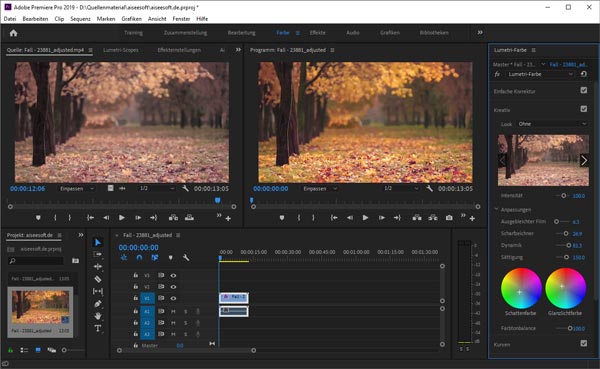Image resolution: width=600 pixels, height=369 pixels.
Task: Play the Program monitor video
Action: (x=365, y=217)
